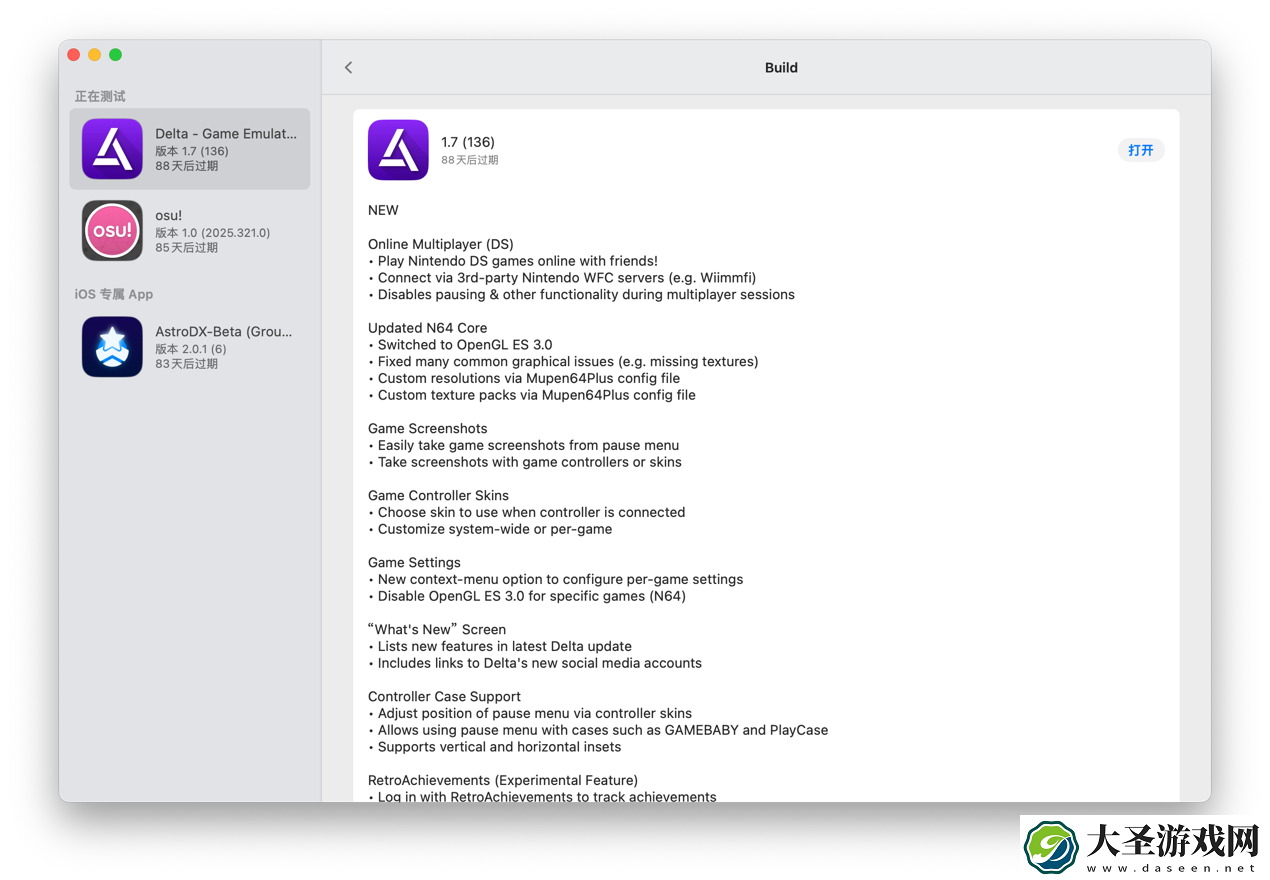
Task: Click the Updated N64 Core heading
Action: click(428, 328)
